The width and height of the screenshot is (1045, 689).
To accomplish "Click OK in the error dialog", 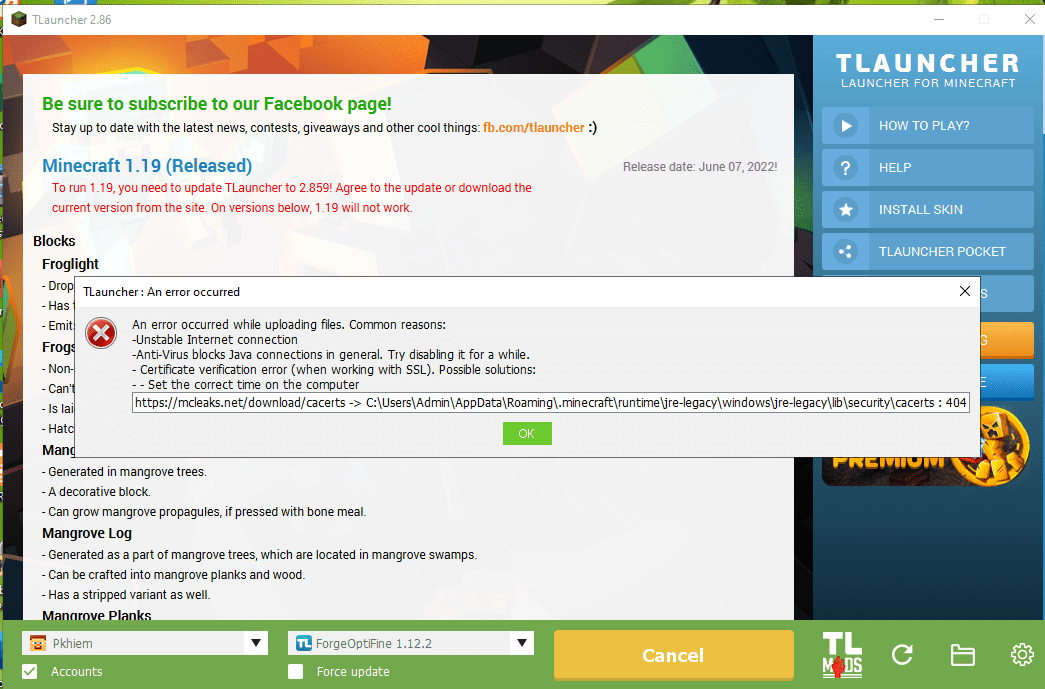I will [526, 434].
